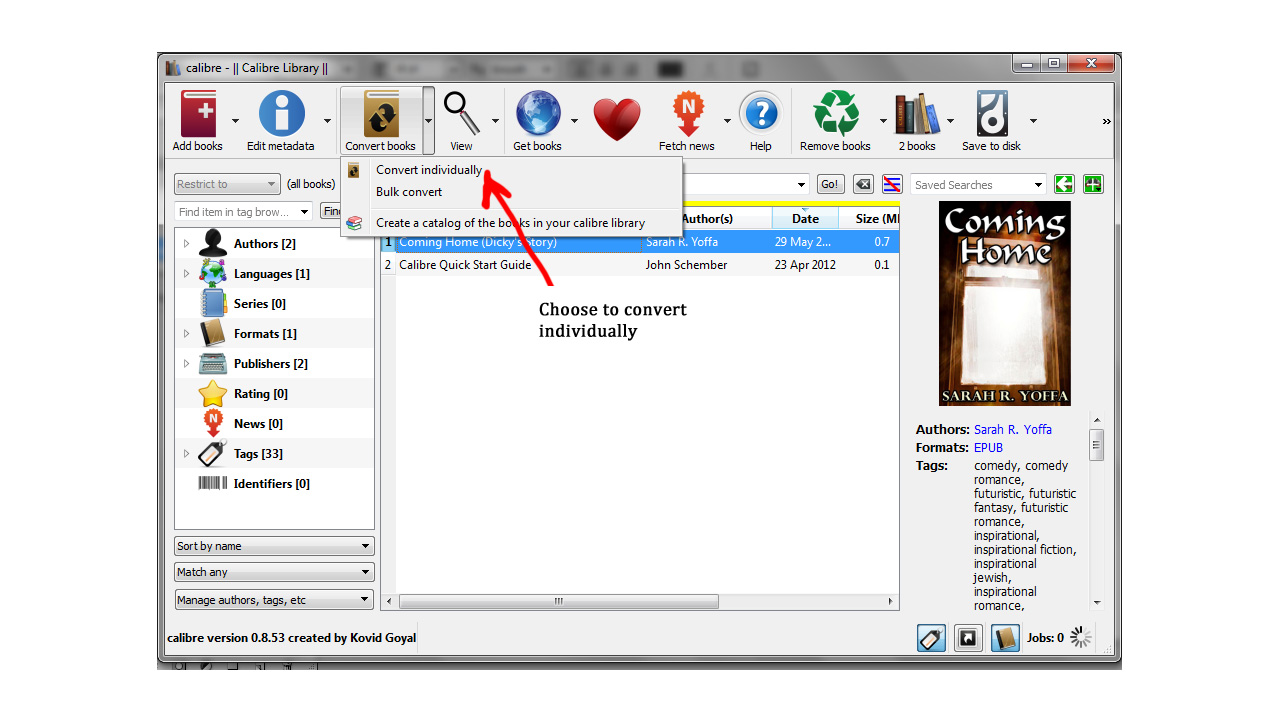Open the Restrict to dropdown
1280x720 pixels.
point(227,184)
